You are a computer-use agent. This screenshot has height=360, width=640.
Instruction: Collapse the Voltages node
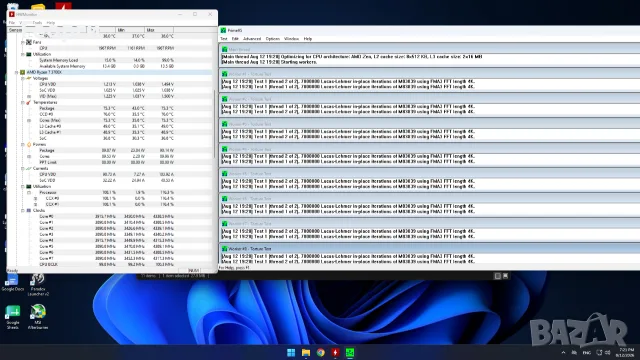[x=23, y=78]
